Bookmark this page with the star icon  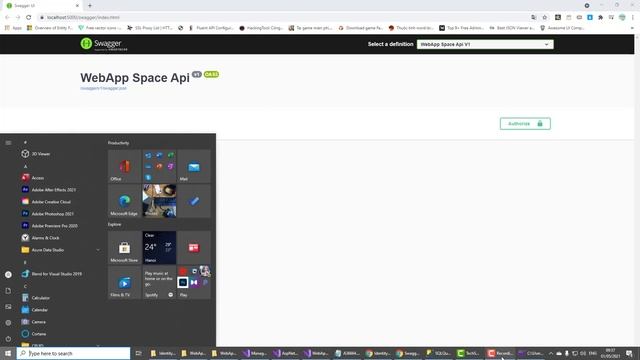coord(544,17)
